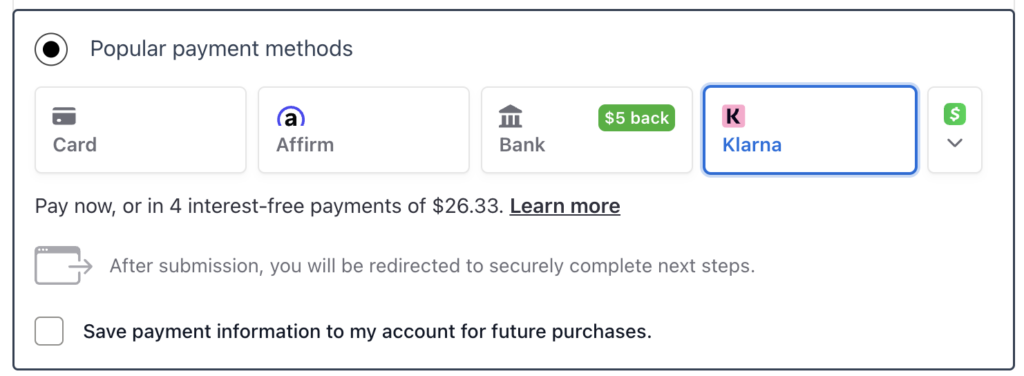1024x376 pixels.
Task: Click the Bank building icon
Action: pos(510,117)
